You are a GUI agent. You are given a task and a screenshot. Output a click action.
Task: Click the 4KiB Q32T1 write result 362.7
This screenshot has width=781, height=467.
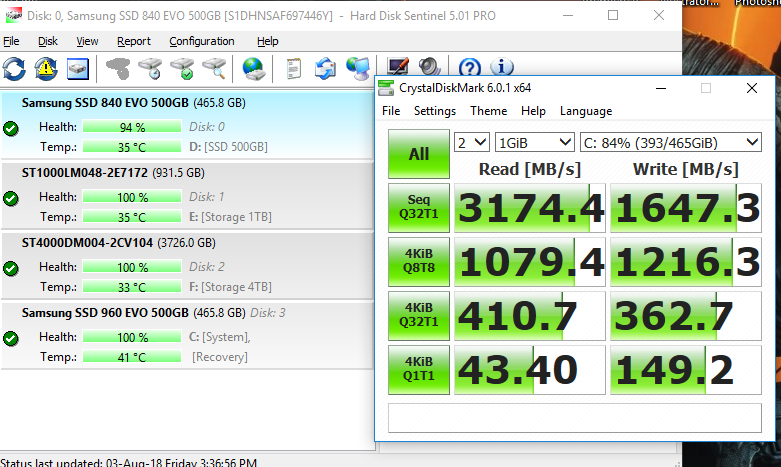(686, 316)
